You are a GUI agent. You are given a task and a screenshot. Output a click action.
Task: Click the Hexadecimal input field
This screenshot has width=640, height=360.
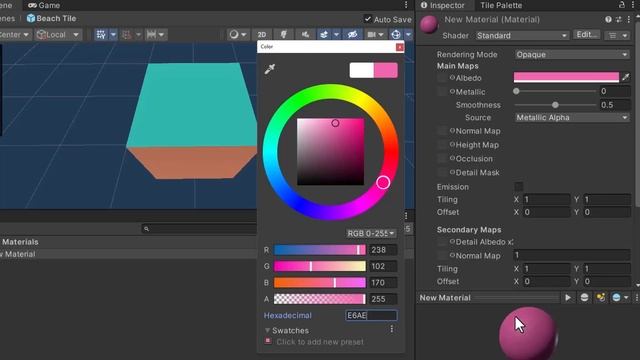(x=371, y=315)
